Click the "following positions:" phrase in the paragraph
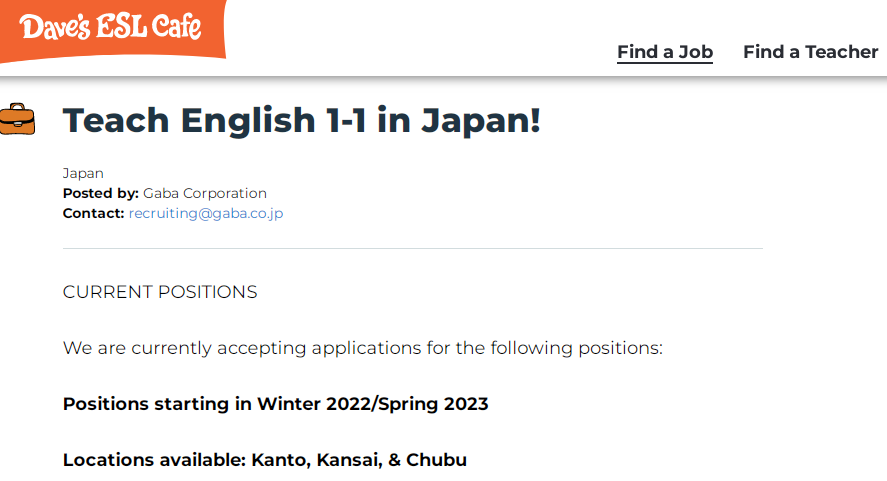 click(x=585, y=348)
